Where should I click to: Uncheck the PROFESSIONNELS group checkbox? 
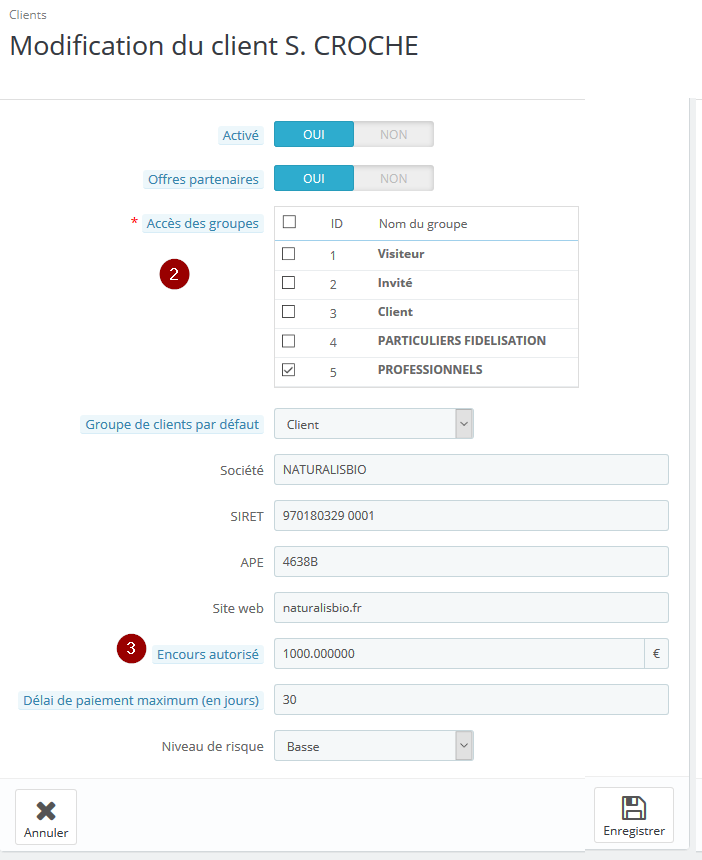pyautogui.click(x=288, y=370)
